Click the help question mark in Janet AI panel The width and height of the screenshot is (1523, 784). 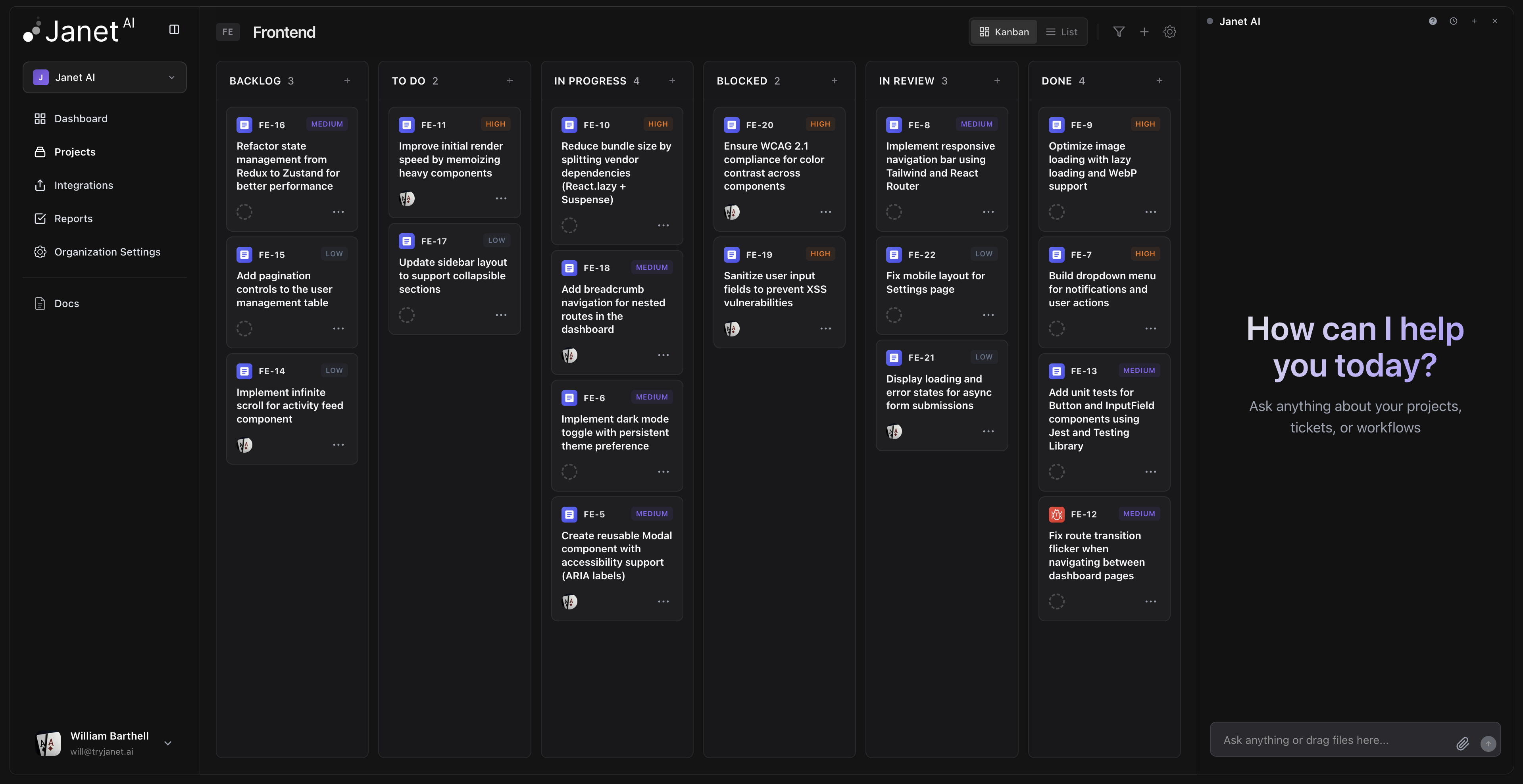[1433, 21]
